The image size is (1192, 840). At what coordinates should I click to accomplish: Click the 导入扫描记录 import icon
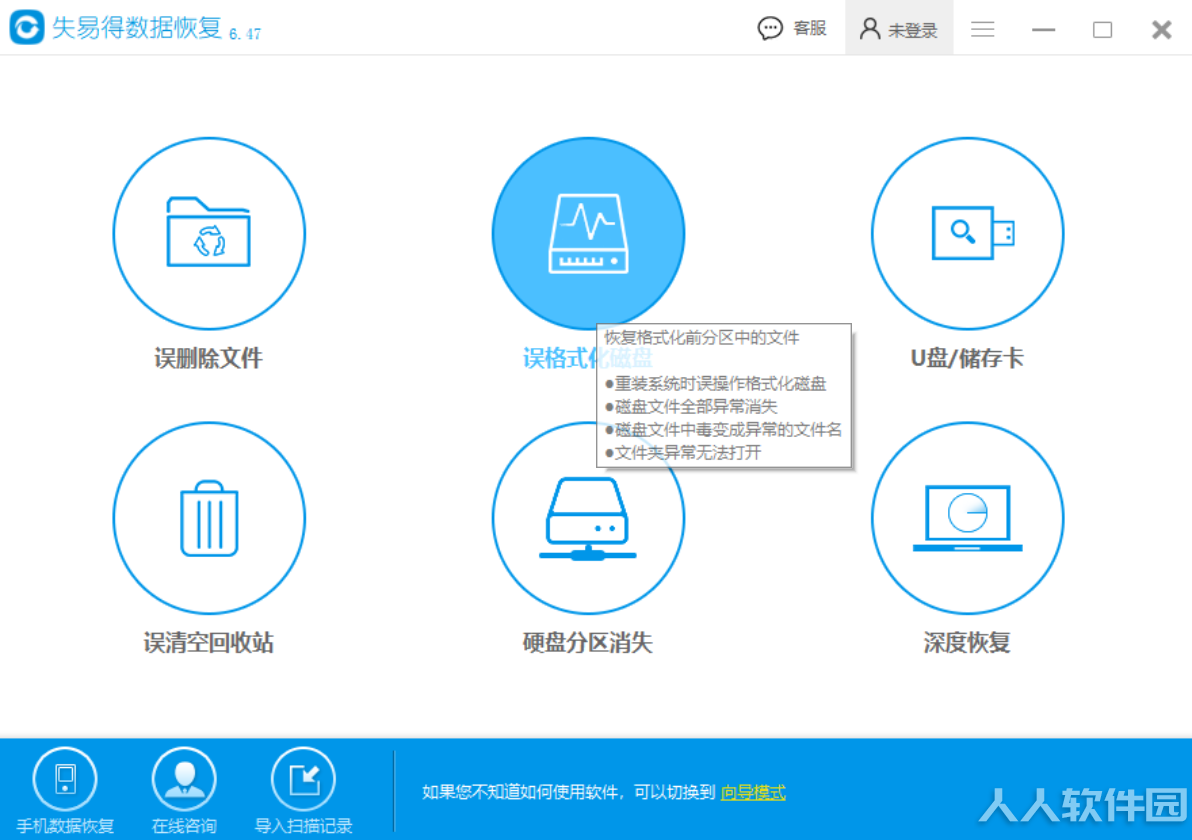(x=303, y=779)
